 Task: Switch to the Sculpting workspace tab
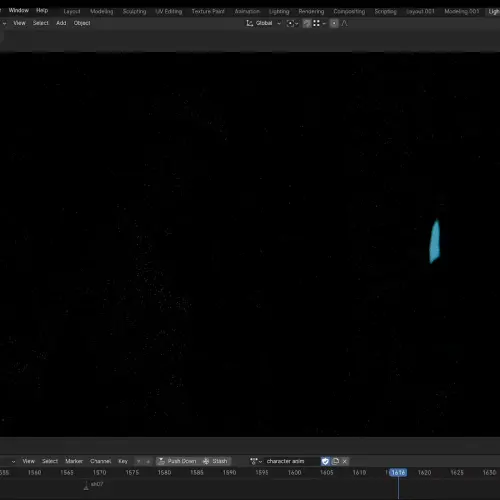coord(134,12)
